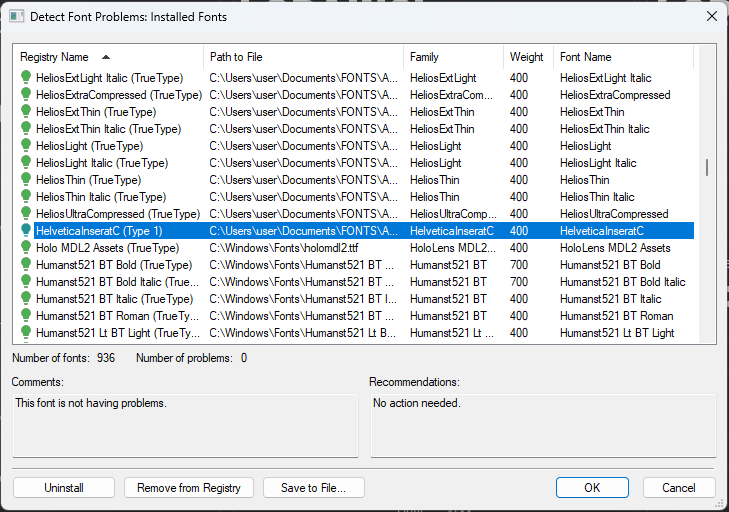Confirm with the OK button

[x=592, y=487]
